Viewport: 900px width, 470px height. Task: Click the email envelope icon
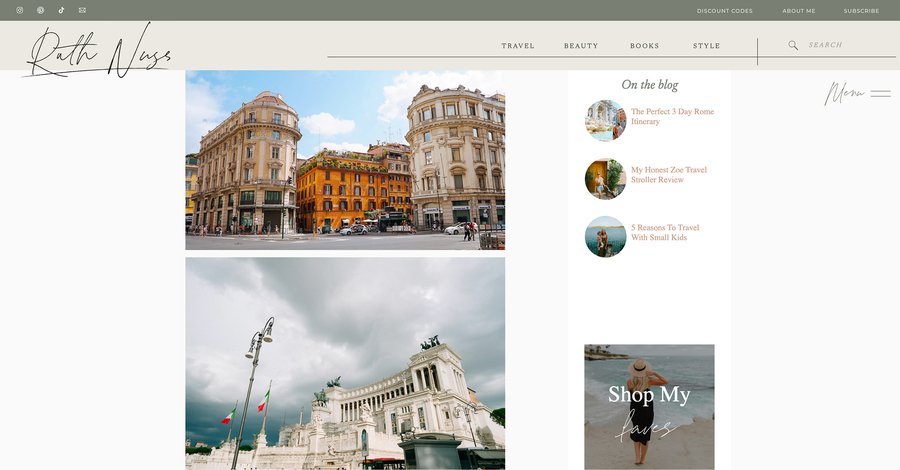tap(82, 10)
